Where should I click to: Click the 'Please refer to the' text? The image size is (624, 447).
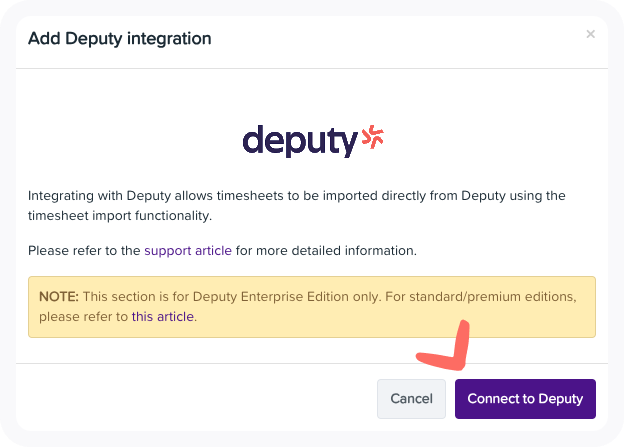point(84,251)
